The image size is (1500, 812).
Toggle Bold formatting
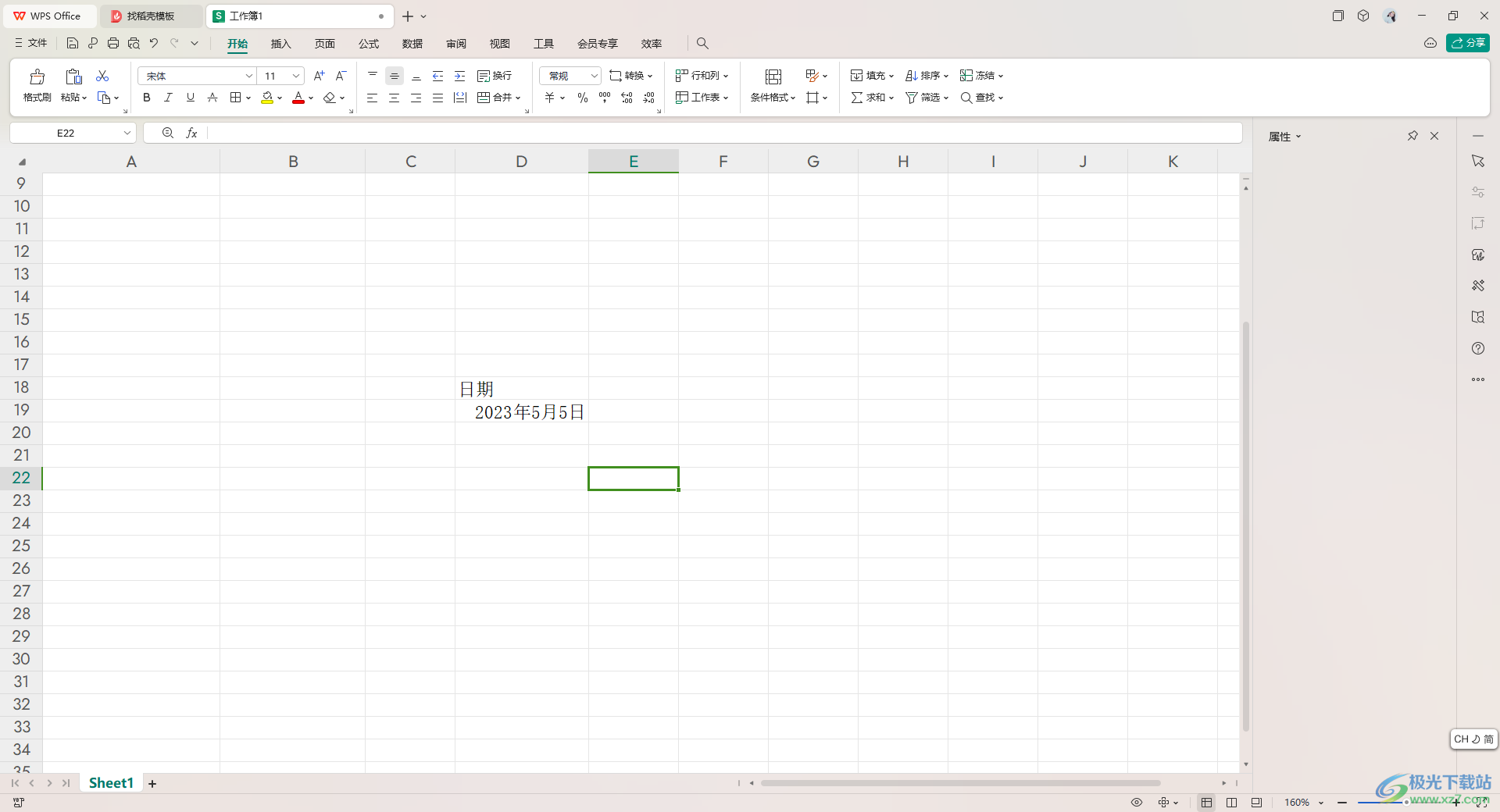click(146, 98)
